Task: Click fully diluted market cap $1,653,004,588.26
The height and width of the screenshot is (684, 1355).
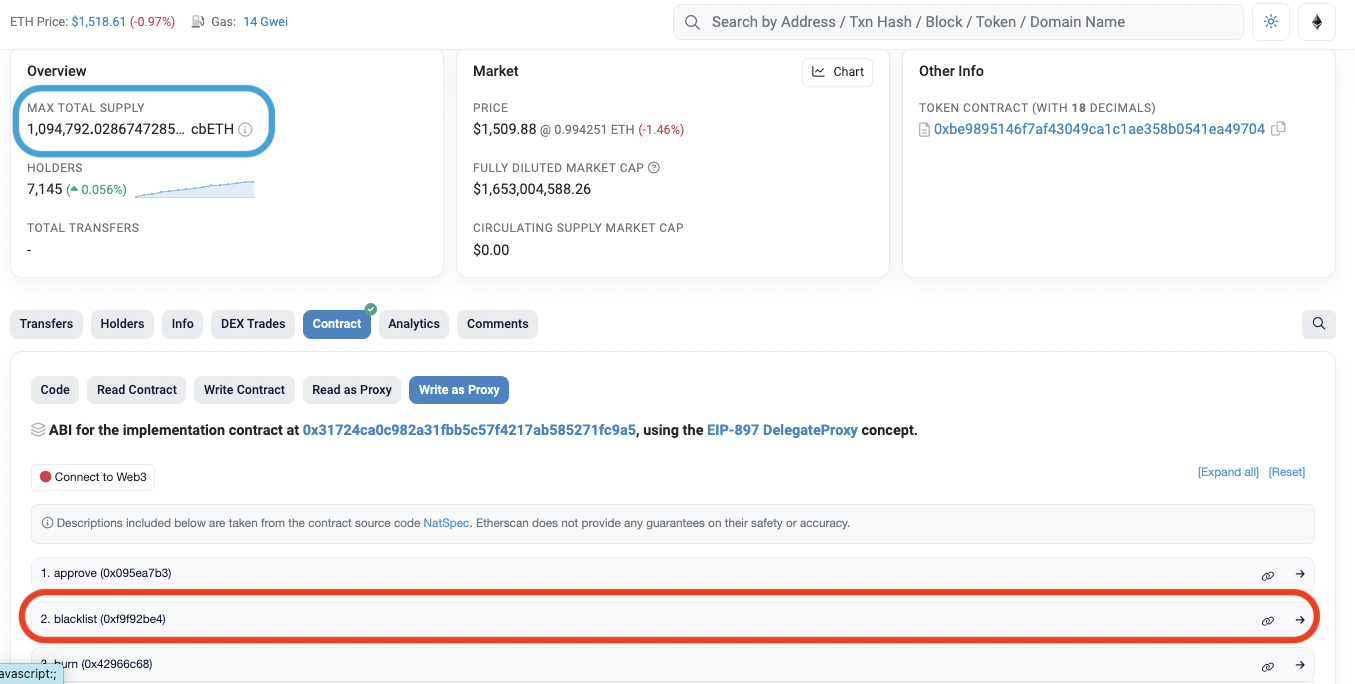Action: [x=532, y=189]
